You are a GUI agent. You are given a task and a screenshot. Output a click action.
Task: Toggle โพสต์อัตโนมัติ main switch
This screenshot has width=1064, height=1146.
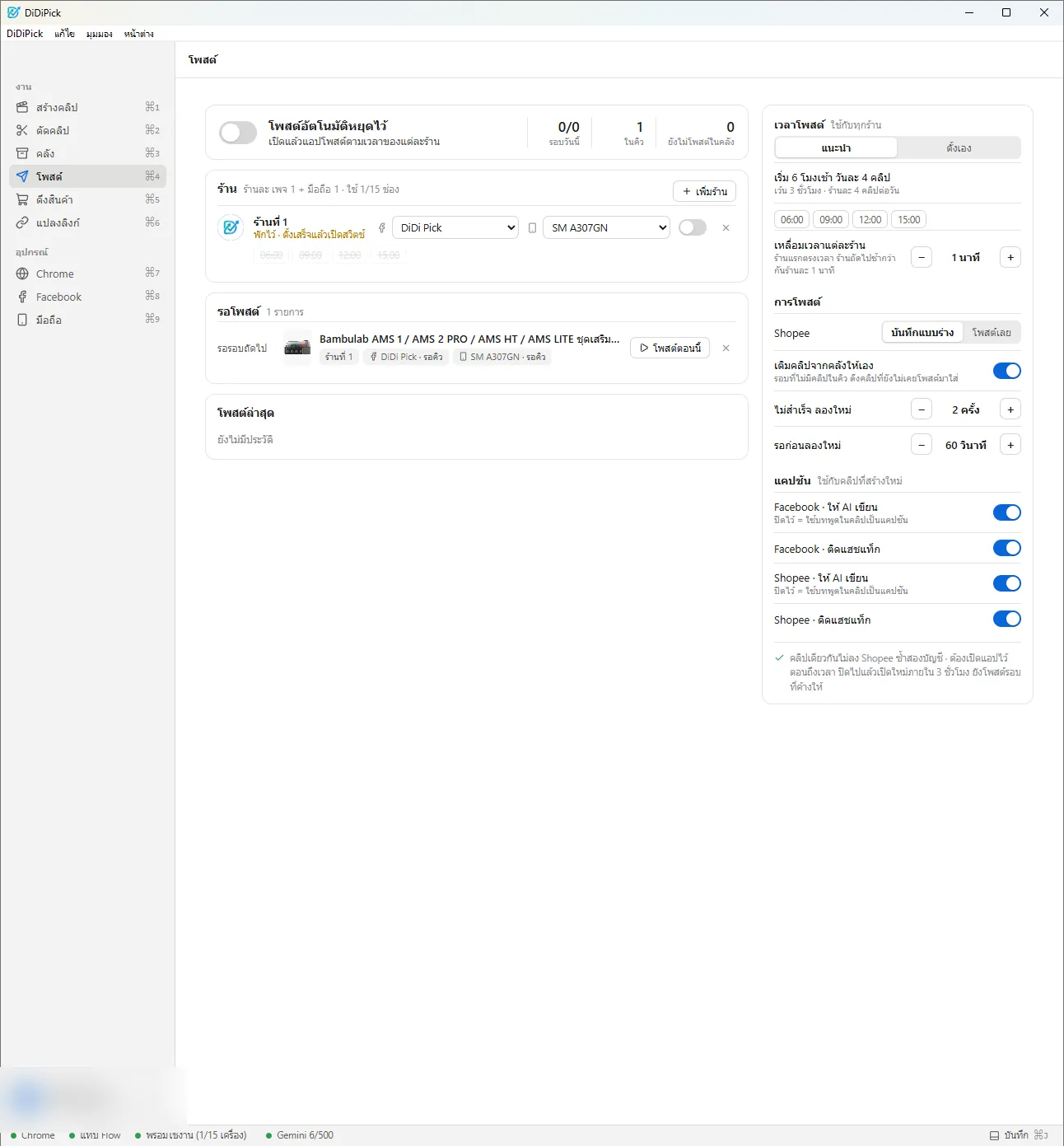coord(238,133)
